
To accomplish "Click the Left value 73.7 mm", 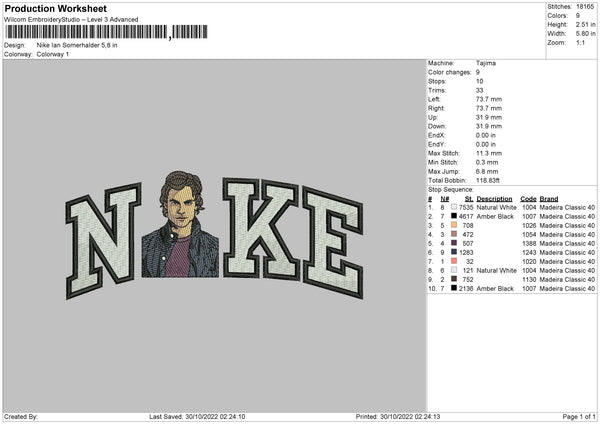I will 489,99.
